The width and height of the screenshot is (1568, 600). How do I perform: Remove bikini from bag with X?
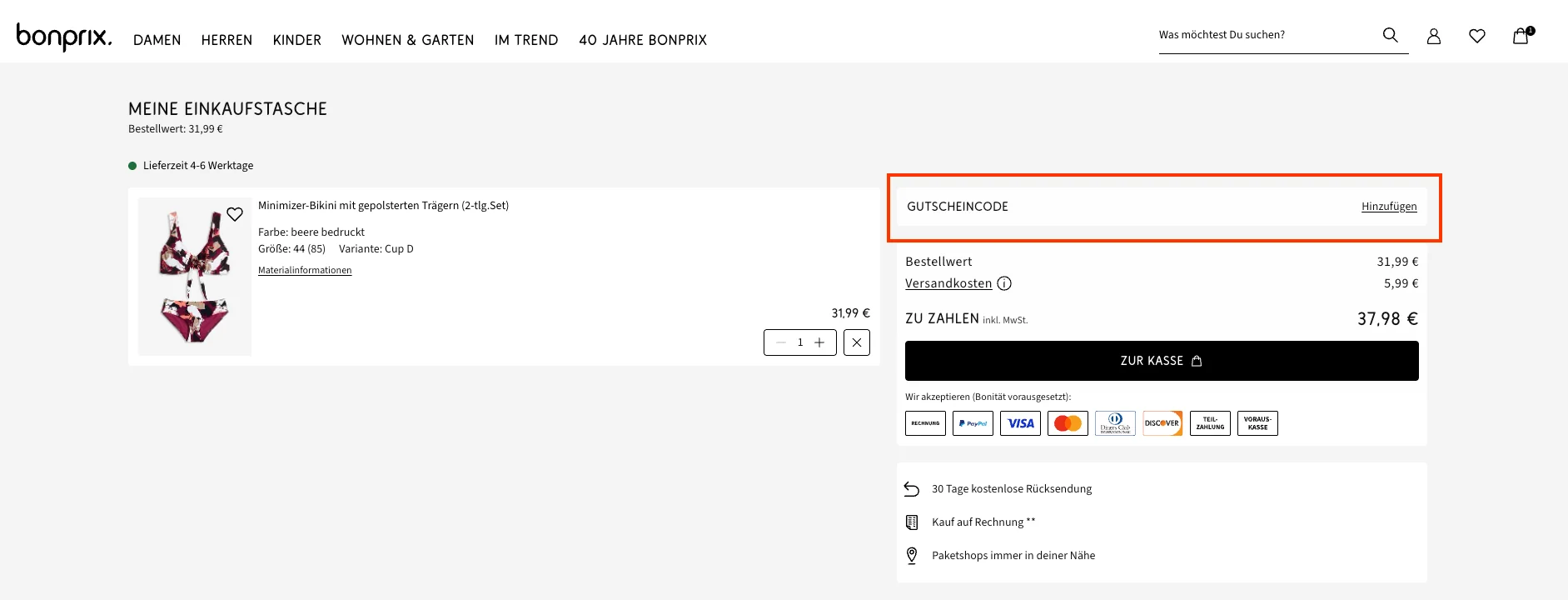tap(857, 342)
